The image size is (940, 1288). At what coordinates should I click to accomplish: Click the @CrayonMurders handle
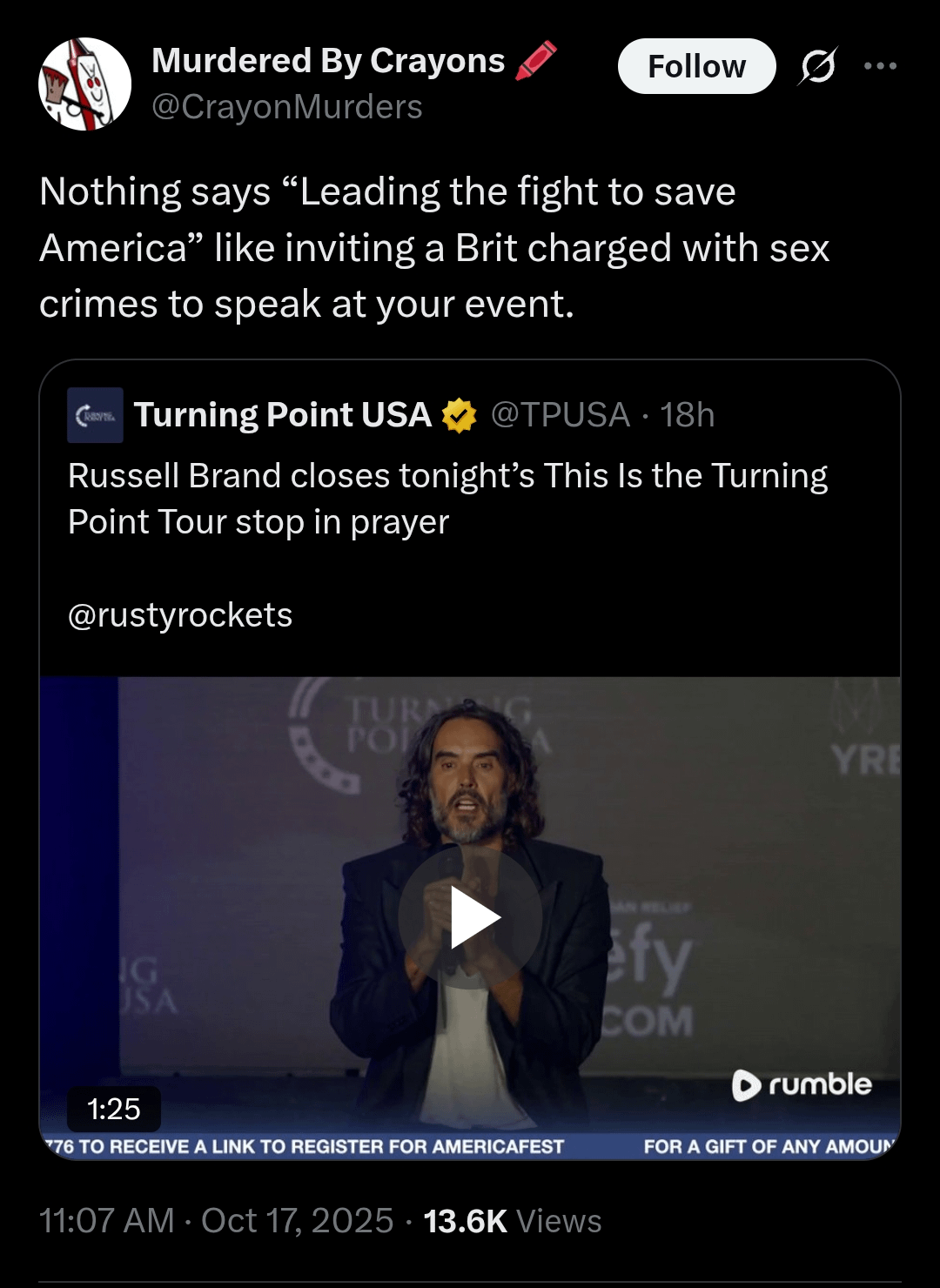coord(287,107)
